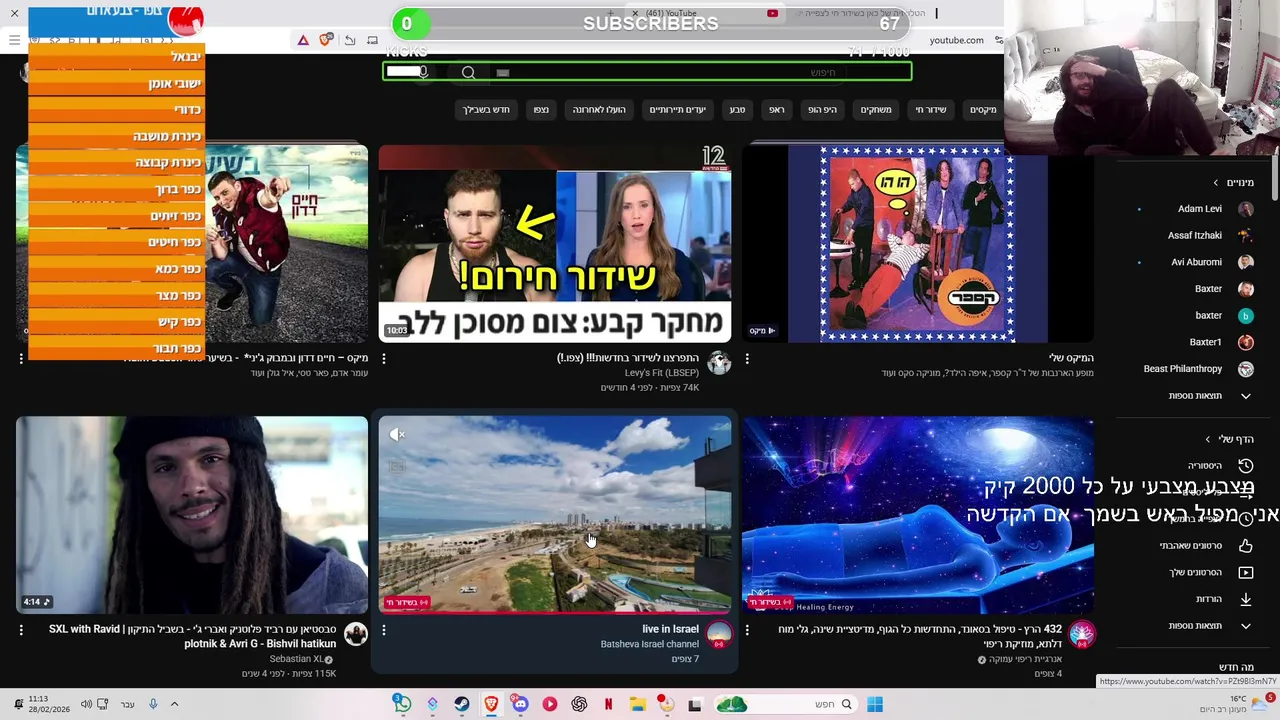This screenshot has height=720, width=1280.
Task: Open Netflix from the taskbar
Action: (x=608, y=704)
